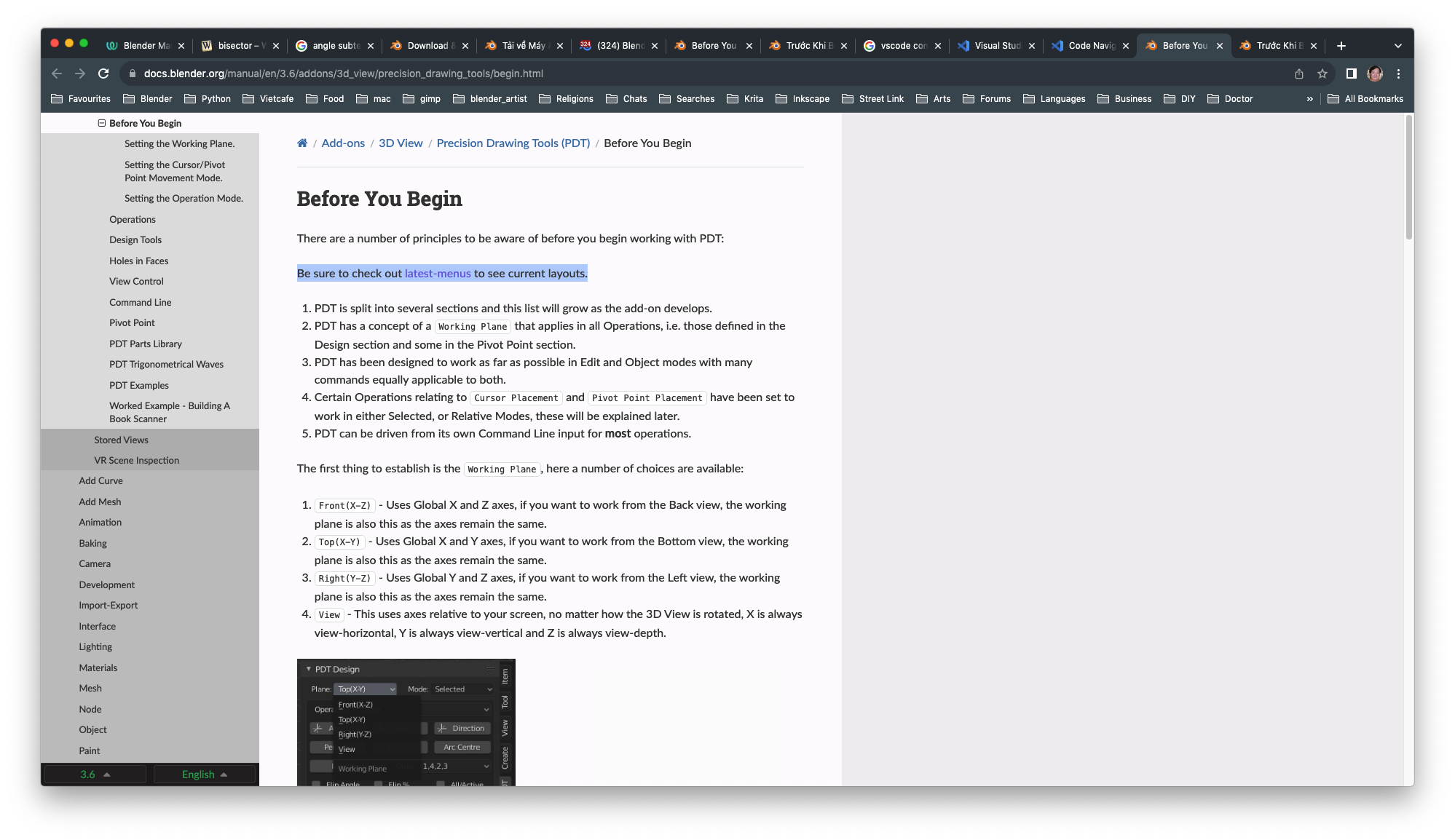1455x840 pixels.
Task: Toggle the Development sidebar section
Action: click(106, 584)
